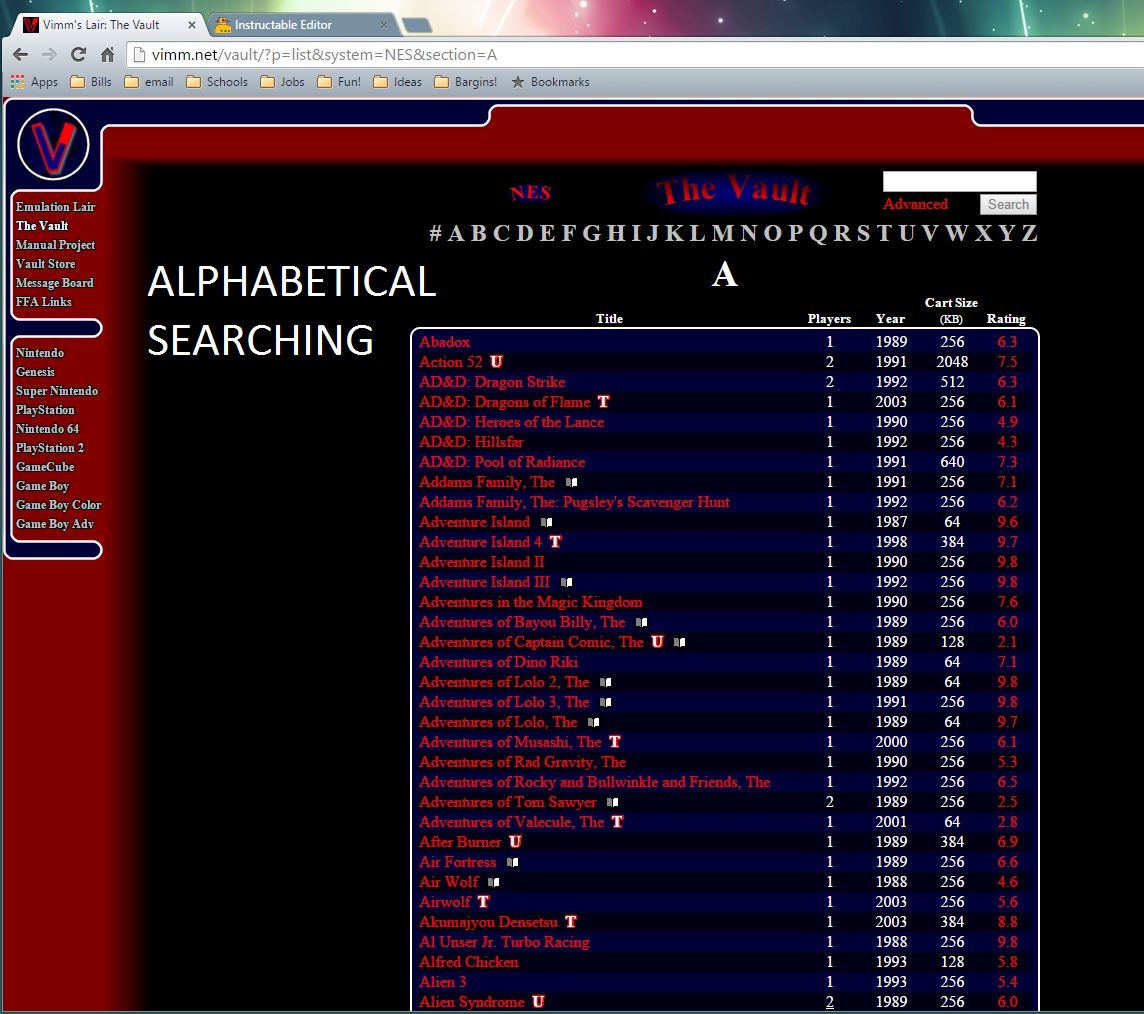Click the page reload icon
This screenshot has height=1014, width=1144.
[x=78, y=55]
